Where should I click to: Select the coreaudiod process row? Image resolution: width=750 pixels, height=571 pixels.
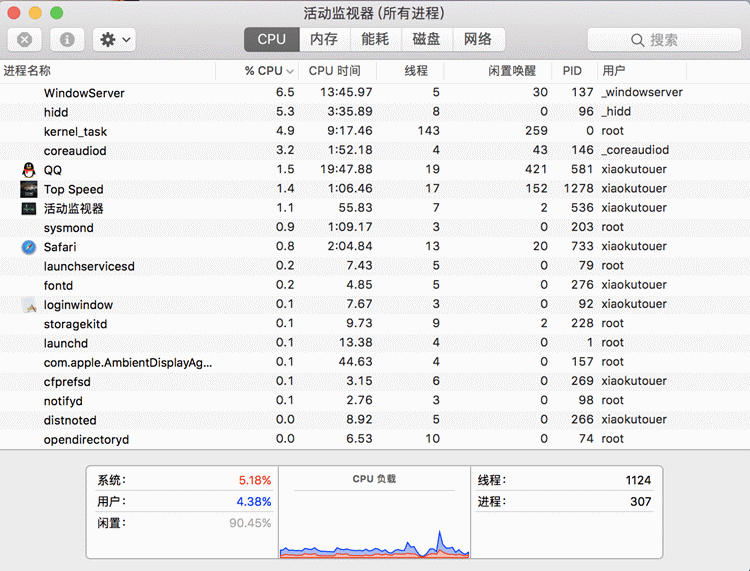[x=375, y=151]
